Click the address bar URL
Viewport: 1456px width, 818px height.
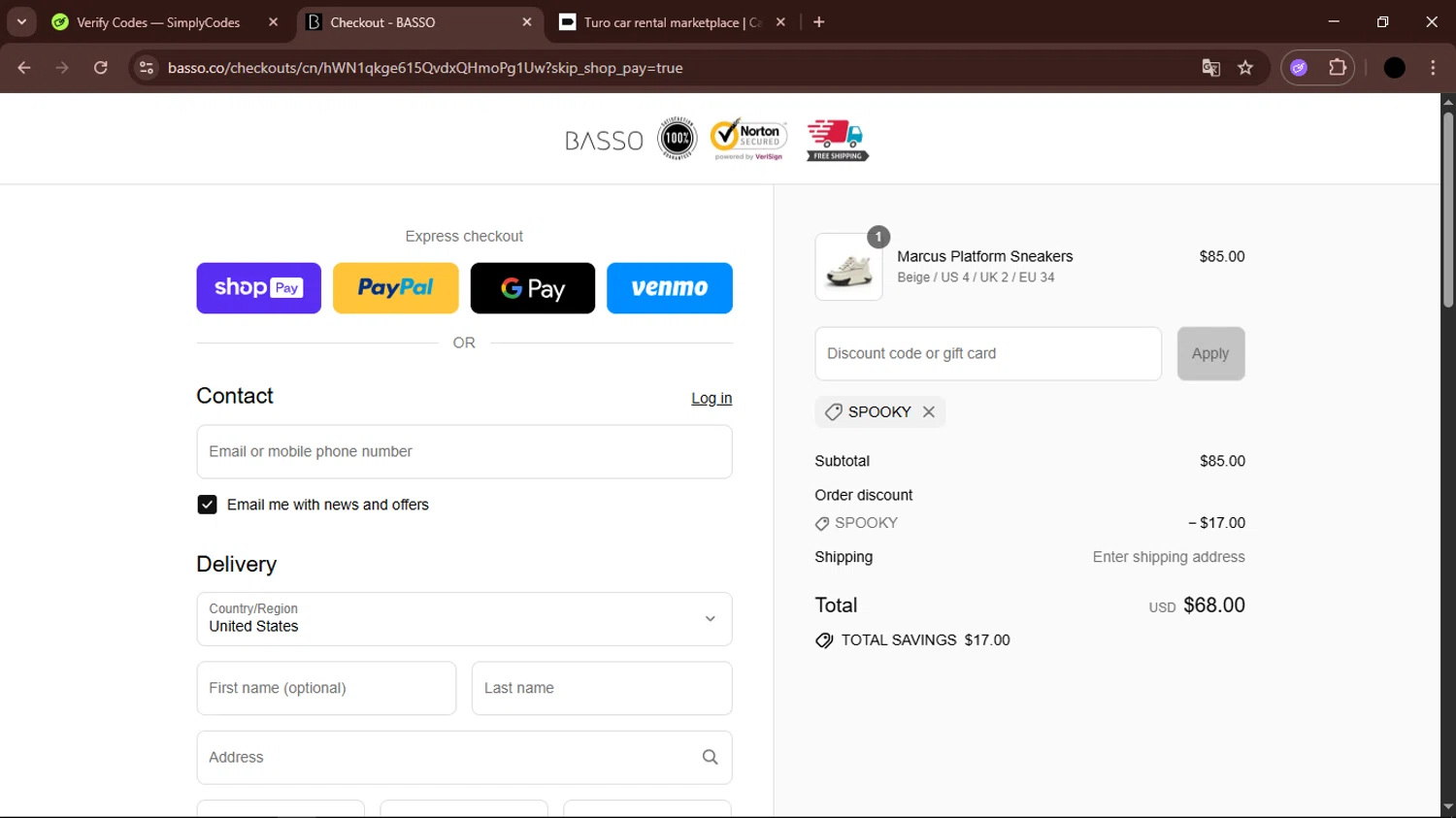click(x=425, y=68)
